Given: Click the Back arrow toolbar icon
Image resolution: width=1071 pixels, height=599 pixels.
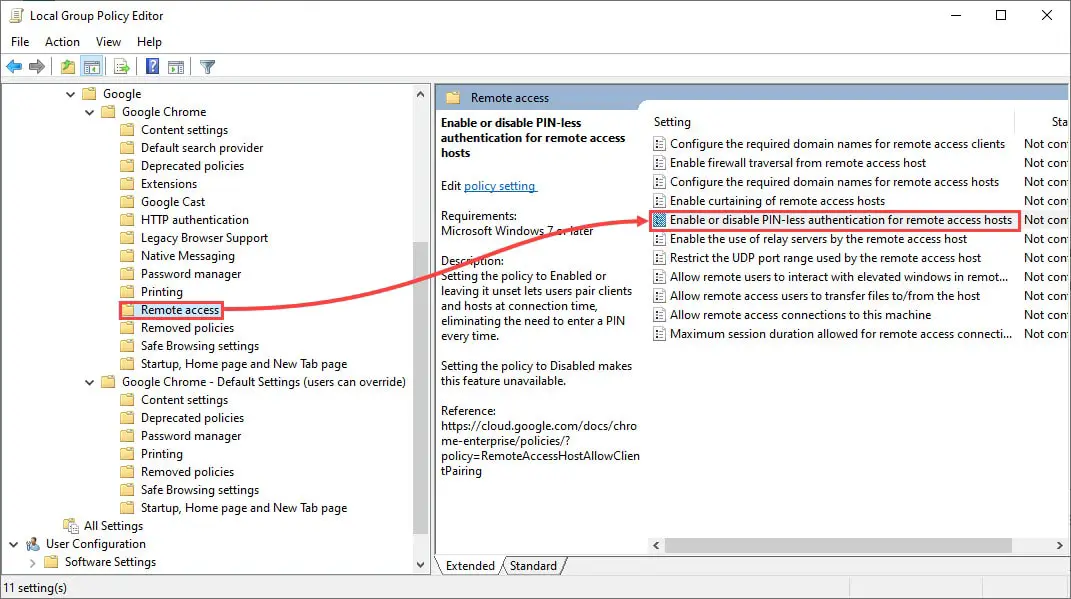Looking at the screenshot, I should [14, 66].
